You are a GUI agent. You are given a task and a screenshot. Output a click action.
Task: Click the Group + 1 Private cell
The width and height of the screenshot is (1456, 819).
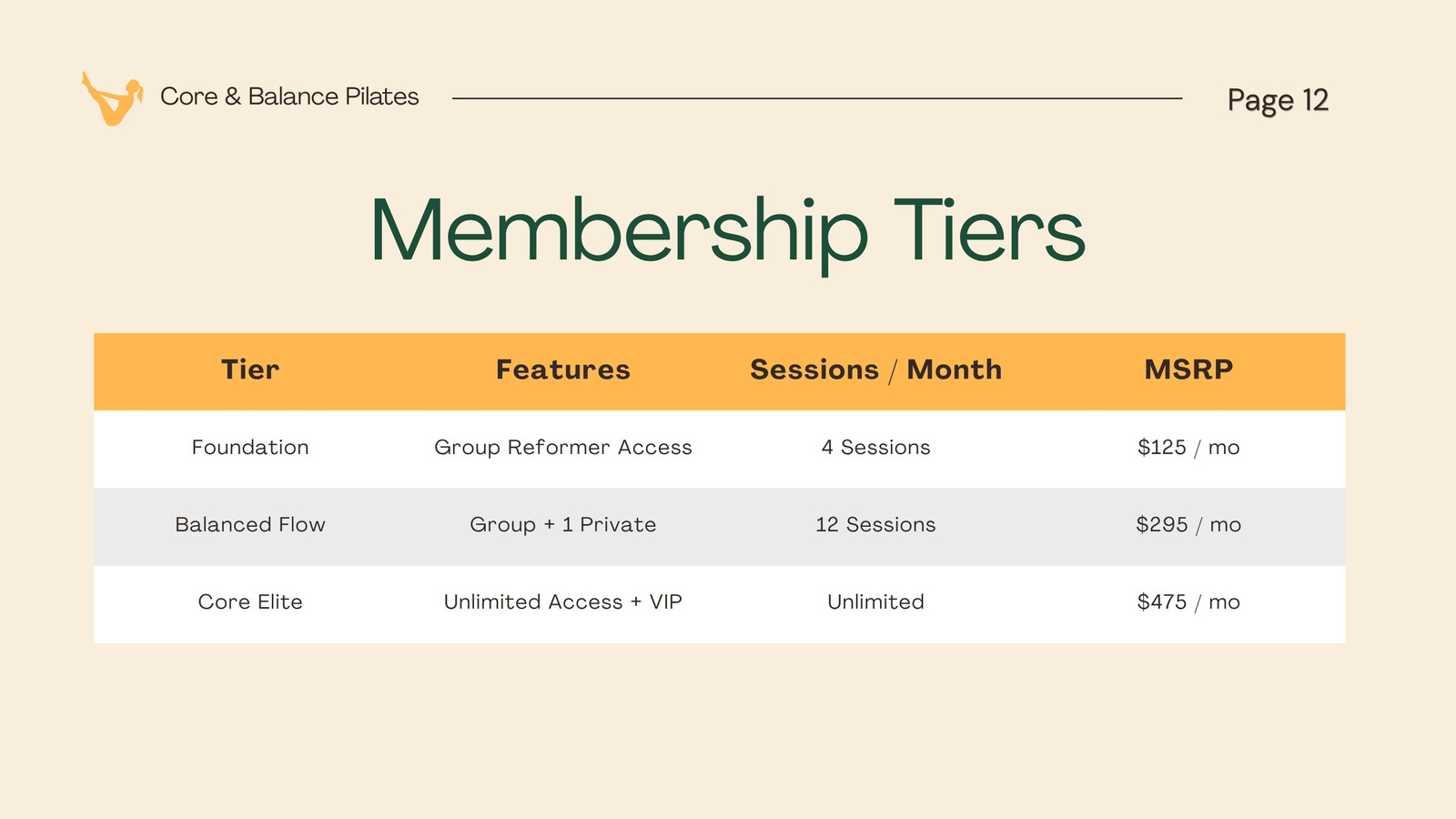(x=563, y=525)
